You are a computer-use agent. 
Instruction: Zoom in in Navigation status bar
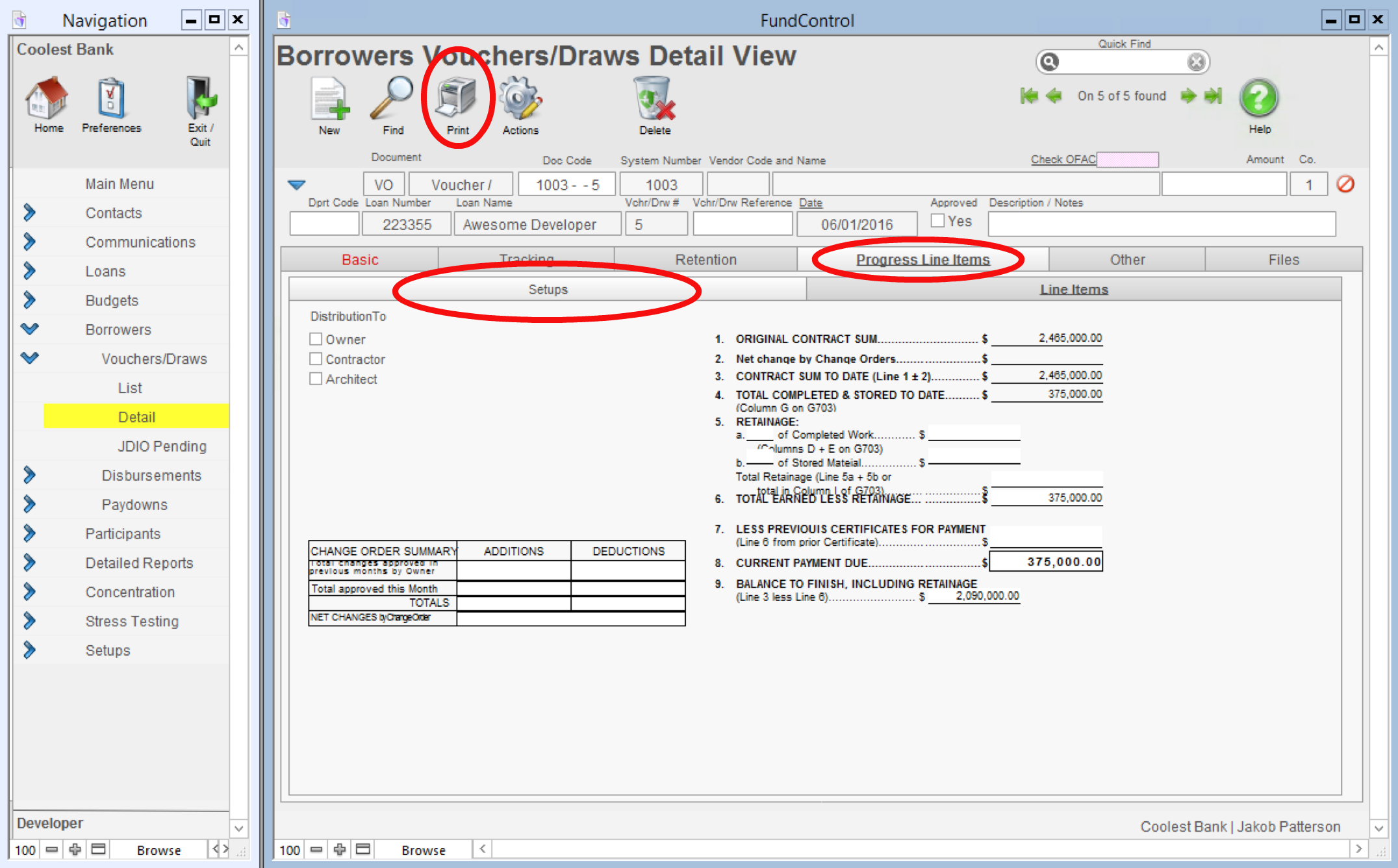pyautogui.click(x=75, y=849)
